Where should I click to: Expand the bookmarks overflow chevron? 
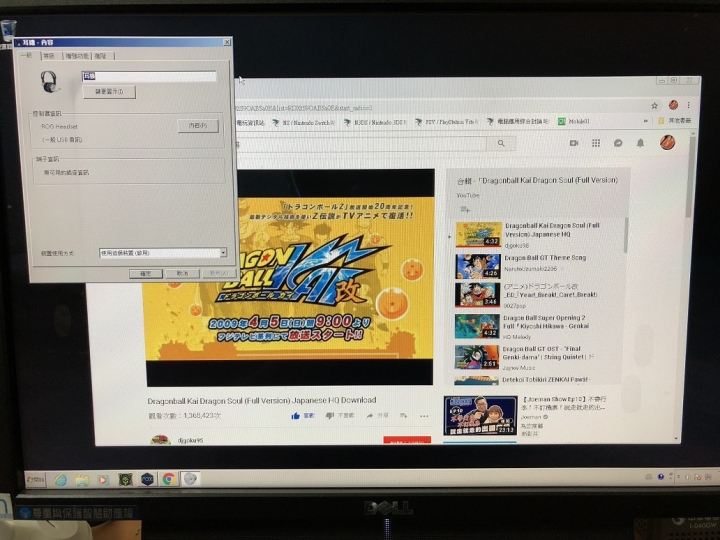[646, 121]
